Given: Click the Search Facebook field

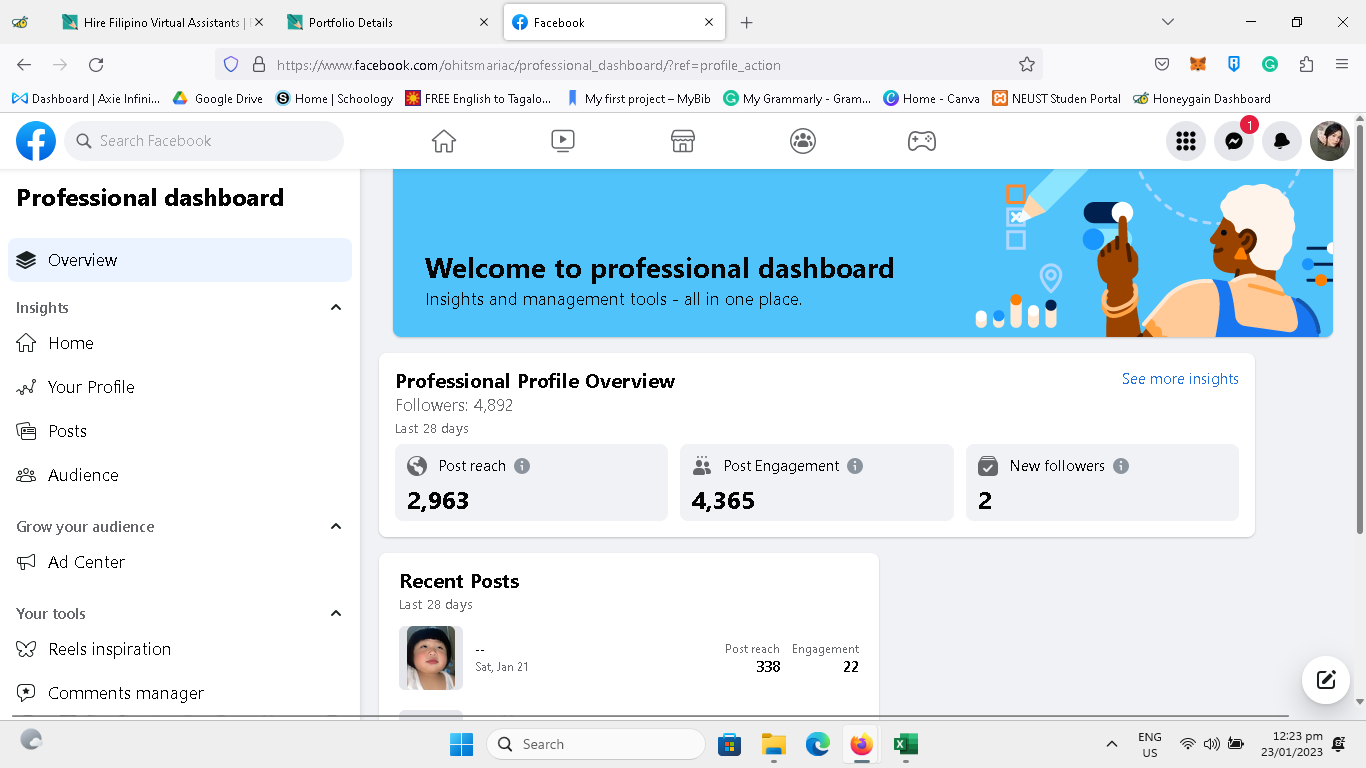Looking at the screenshot, I should tap(204, 141).
